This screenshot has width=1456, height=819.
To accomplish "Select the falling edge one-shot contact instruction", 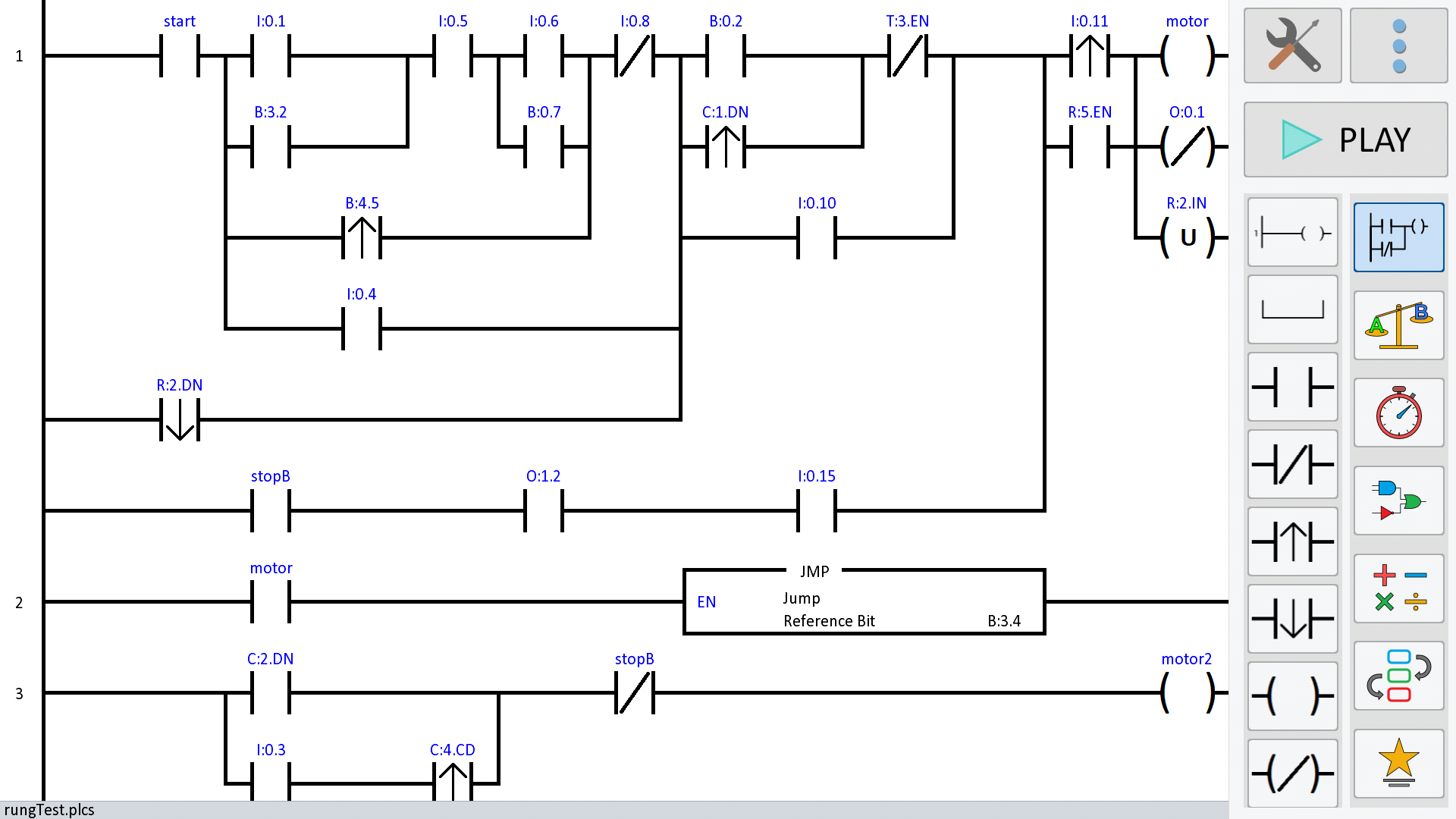I will pyautogui.click(x=1292, y=619).
